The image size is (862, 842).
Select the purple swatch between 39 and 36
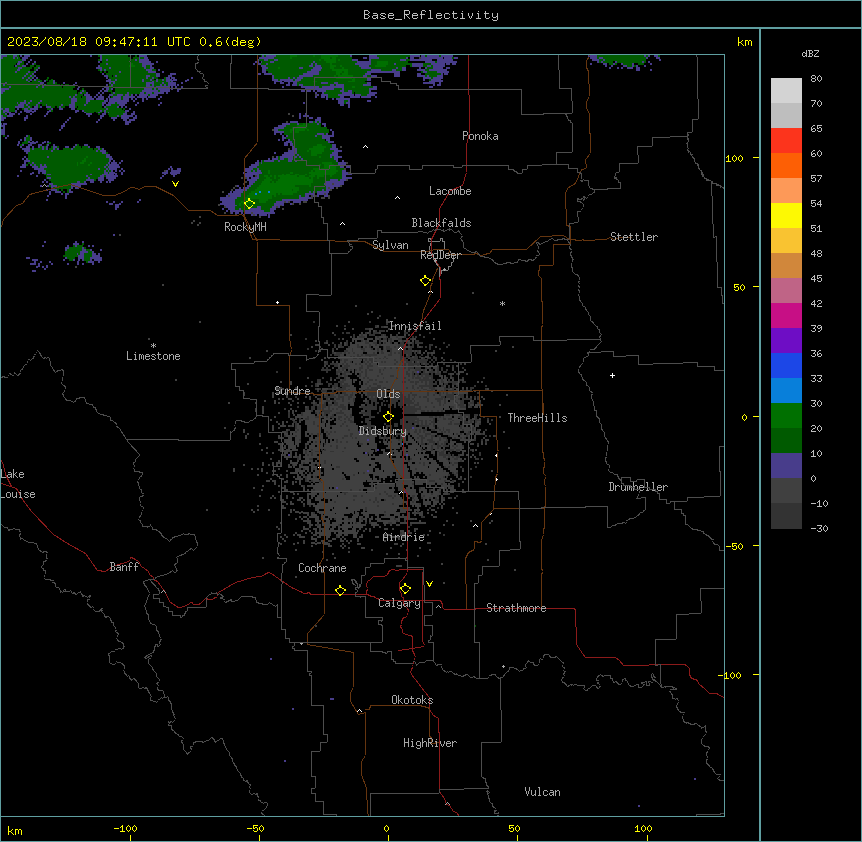point(786,340)
